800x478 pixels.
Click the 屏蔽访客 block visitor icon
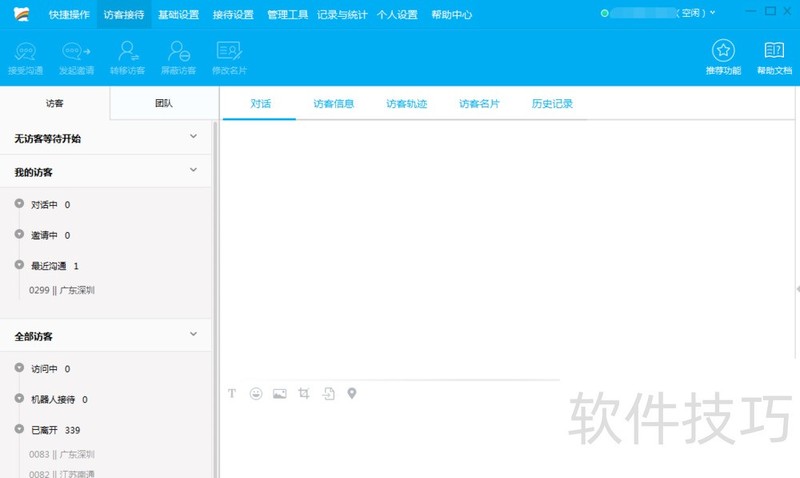click(x=178, y=52)
